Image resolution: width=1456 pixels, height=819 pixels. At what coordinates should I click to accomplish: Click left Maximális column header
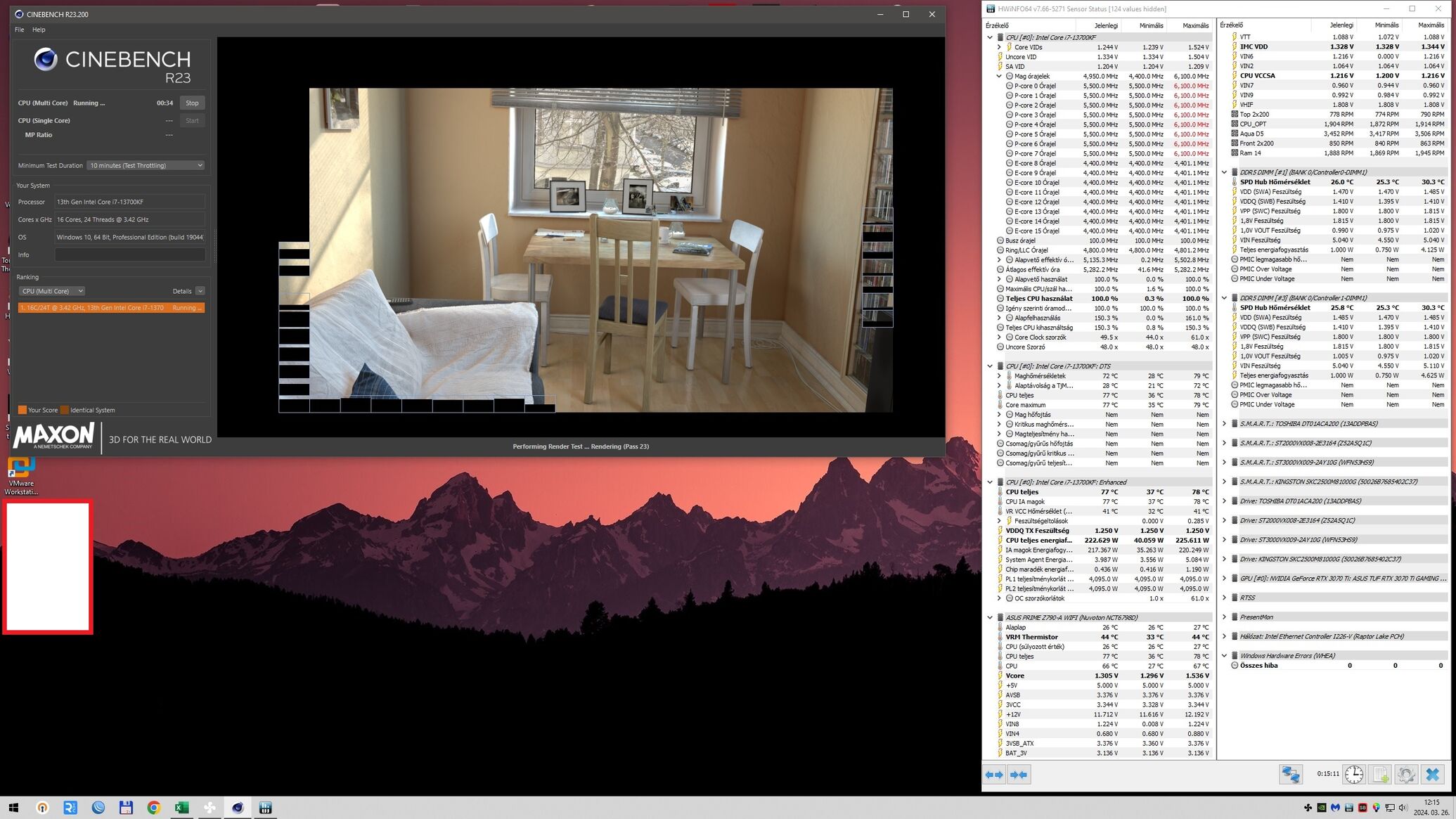1190,25
